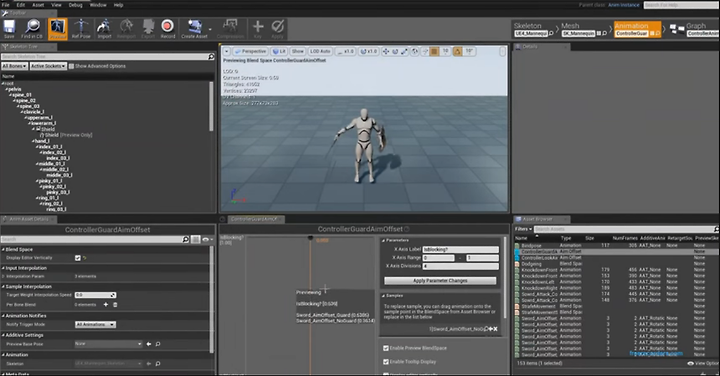Click the skeleton tree search magnifier icon
The height and width of the screenshot is (376, 720).
click(211, 56)
